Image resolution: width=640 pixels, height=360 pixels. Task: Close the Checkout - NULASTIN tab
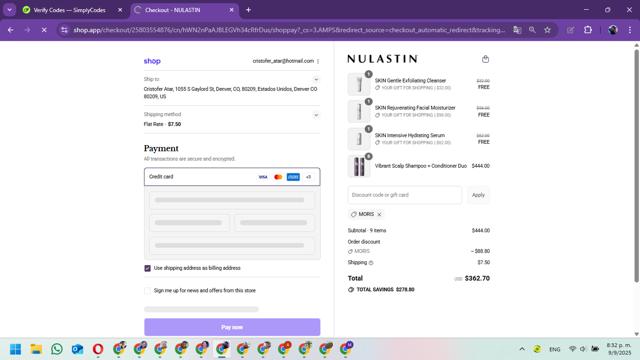231,10
